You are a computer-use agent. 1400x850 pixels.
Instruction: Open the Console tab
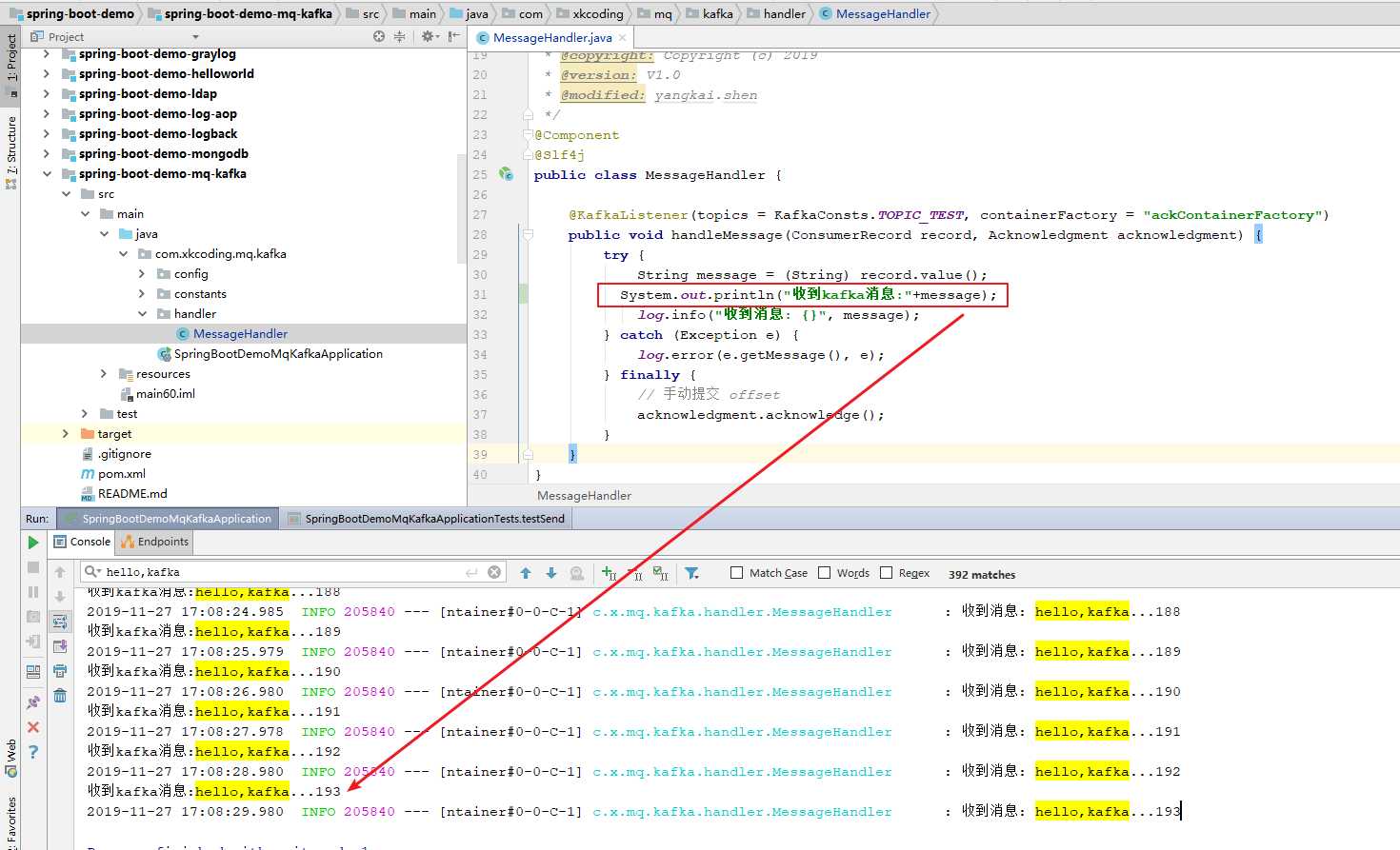pos(82,542)
